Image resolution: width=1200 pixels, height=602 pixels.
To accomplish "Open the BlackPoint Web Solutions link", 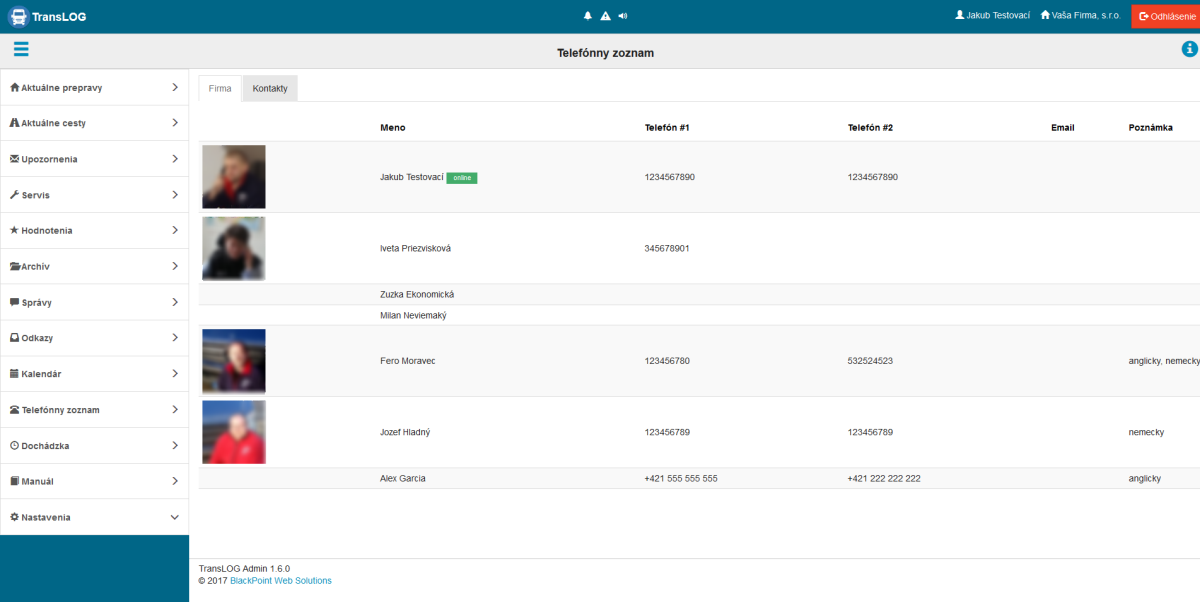I will pyautogui.click(x=281, y=580).
